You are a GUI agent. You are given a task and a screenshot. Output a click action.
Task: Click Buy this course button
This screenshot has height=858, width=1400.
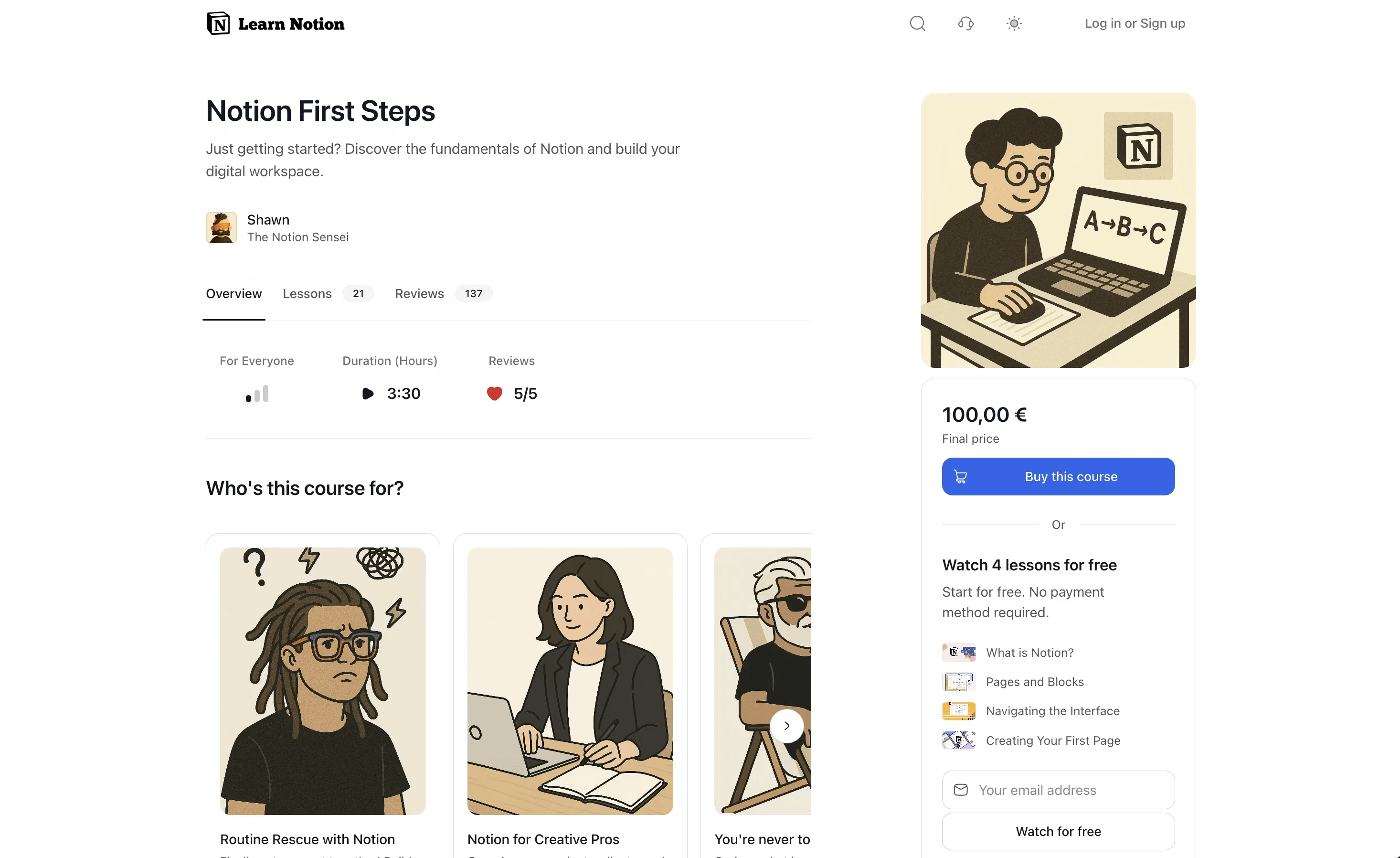click(x=1058, y=476)
